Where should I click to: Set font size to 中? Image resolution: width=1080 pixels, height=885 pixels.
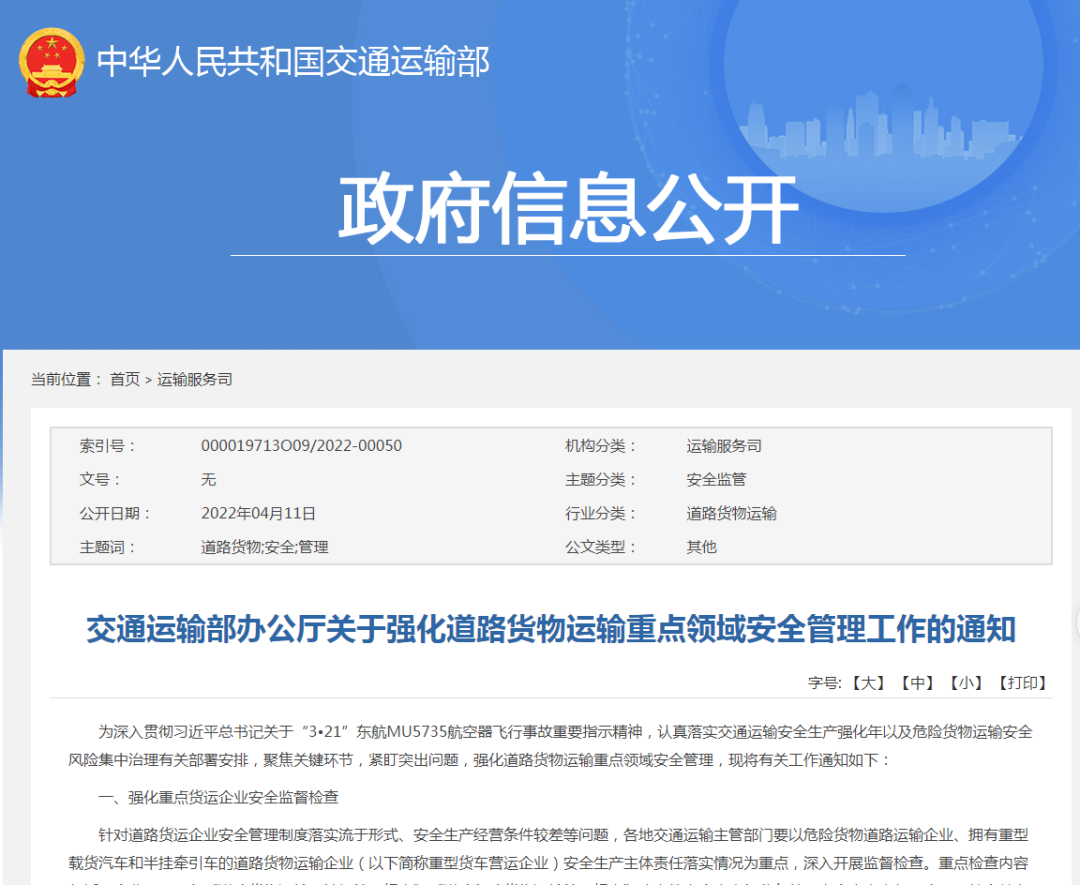(x=917, y=683)
